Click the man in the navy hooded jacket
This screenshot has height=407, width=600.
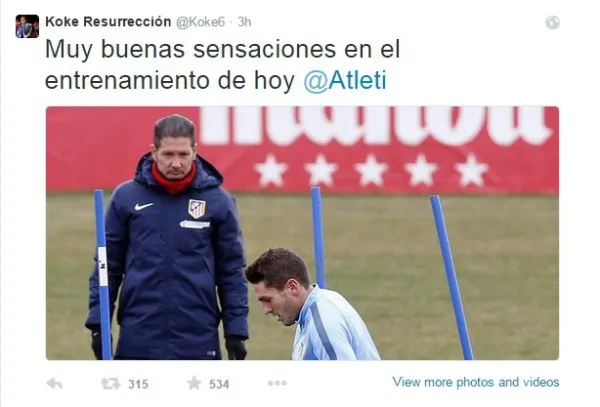pyautogui.click(x=168, y=237)
